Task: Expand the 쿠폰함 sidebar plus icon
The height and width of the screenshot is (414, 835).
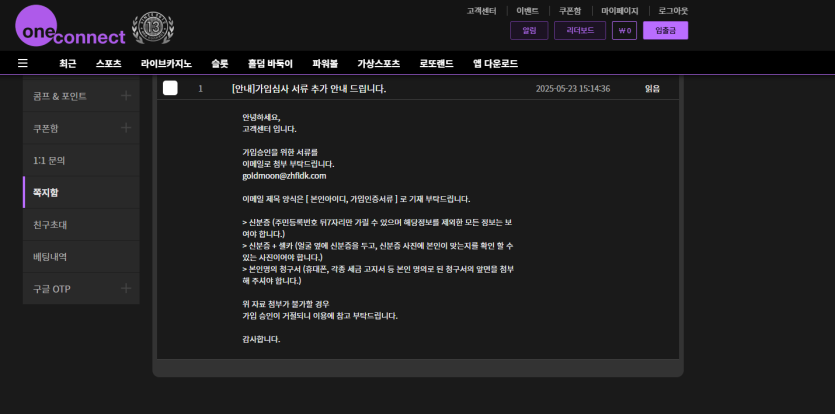Action: [x=126, y=128]
